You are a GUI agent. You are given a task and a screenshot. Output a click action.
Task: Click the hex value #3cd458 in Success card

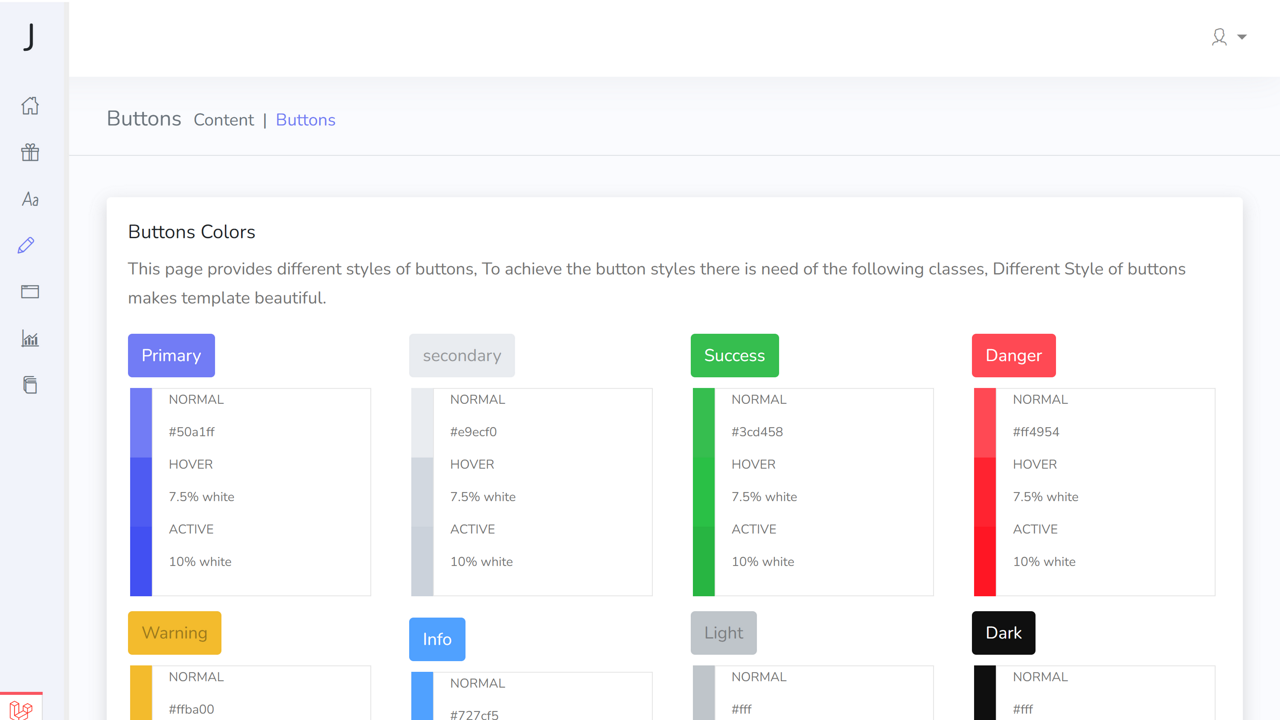click(x=757, y=431)
